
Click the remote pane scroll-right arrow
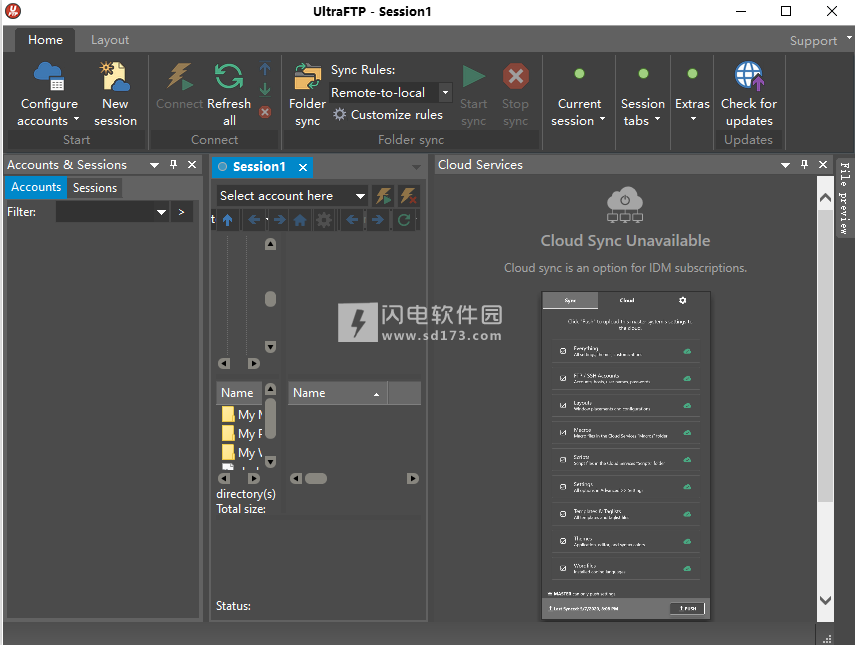[x=413, y=479]
